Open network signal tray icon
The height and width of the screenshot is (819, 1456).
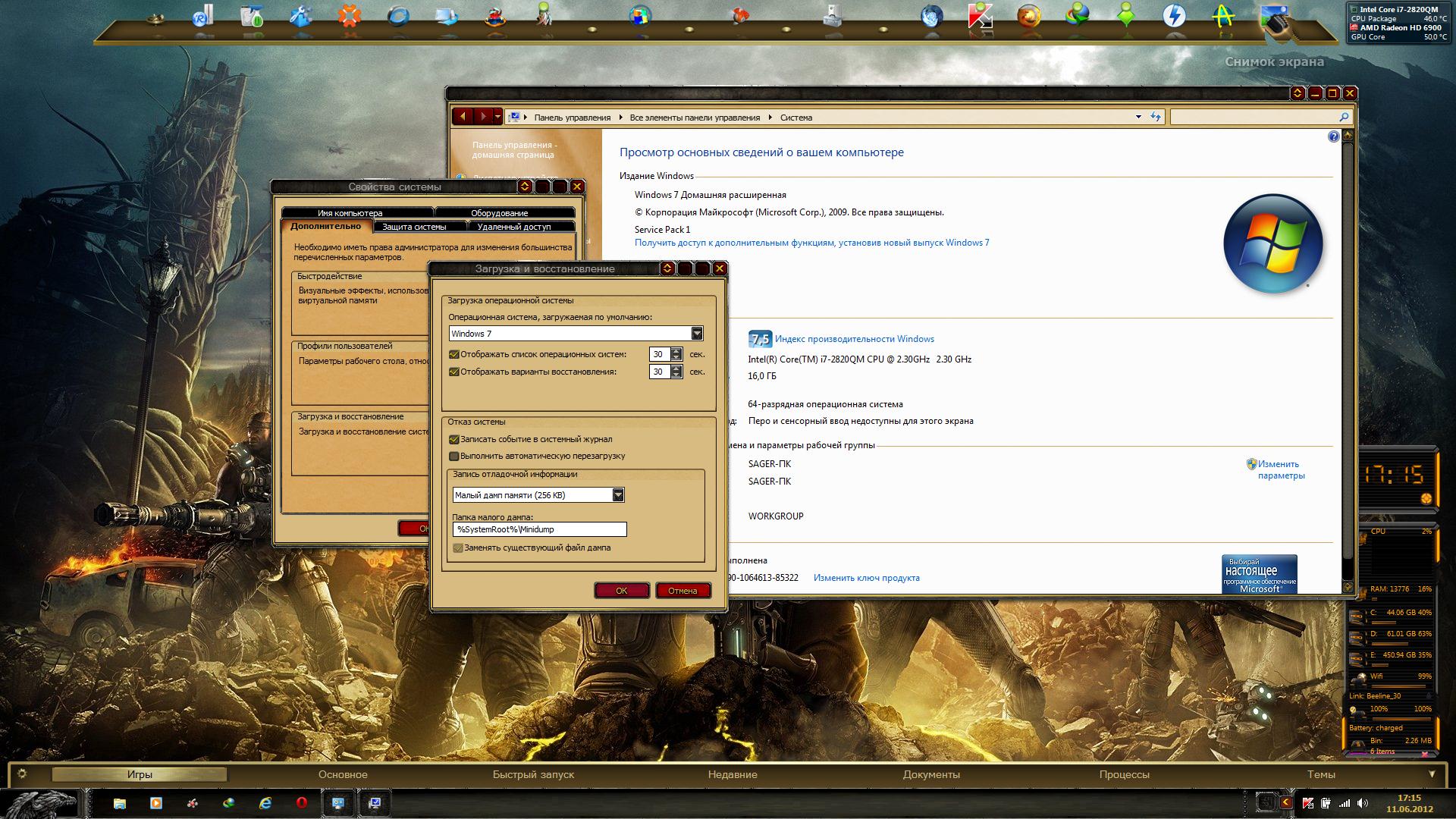tap(1345, 803)
